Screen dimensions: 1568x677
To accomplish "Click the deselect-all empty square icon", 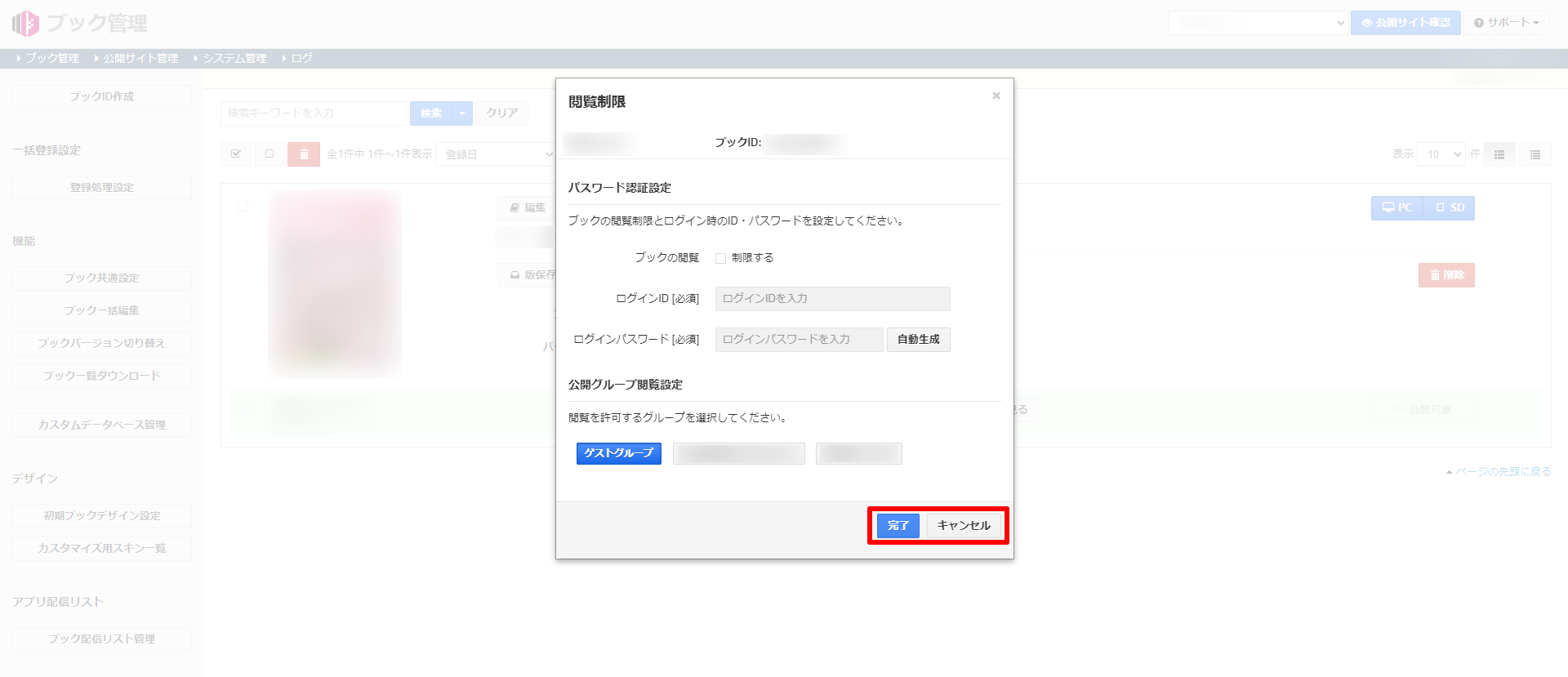I will (x=269, y=154).
